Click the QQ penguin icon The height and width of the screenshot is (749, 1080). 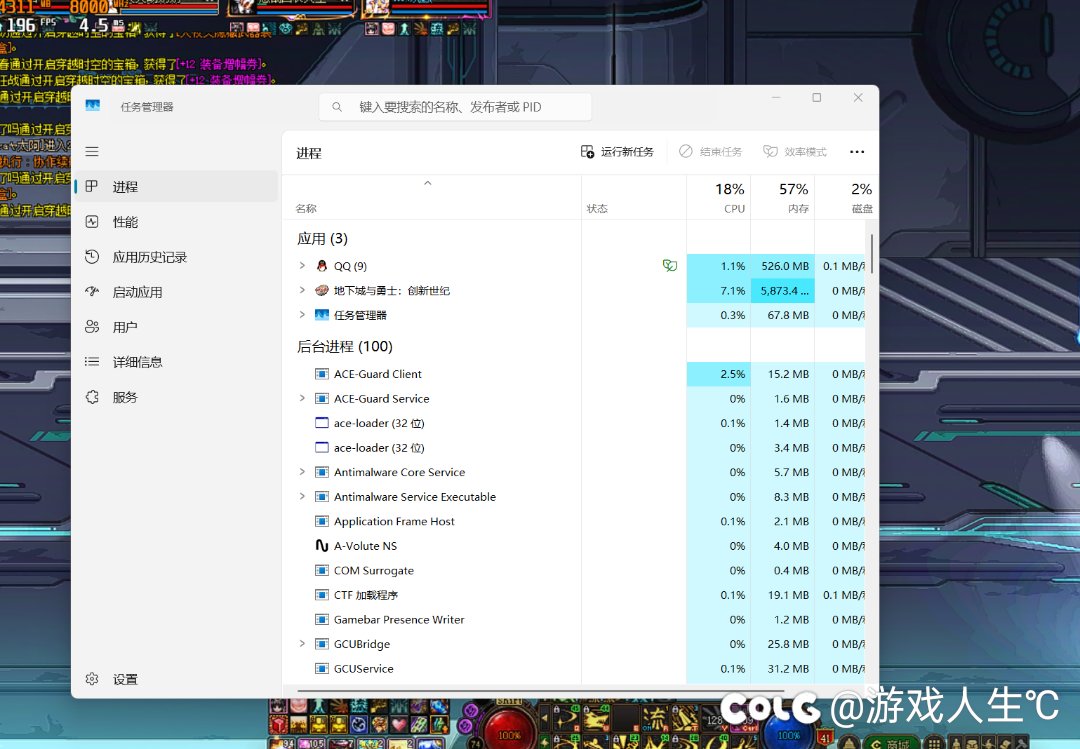click(322, 266)
